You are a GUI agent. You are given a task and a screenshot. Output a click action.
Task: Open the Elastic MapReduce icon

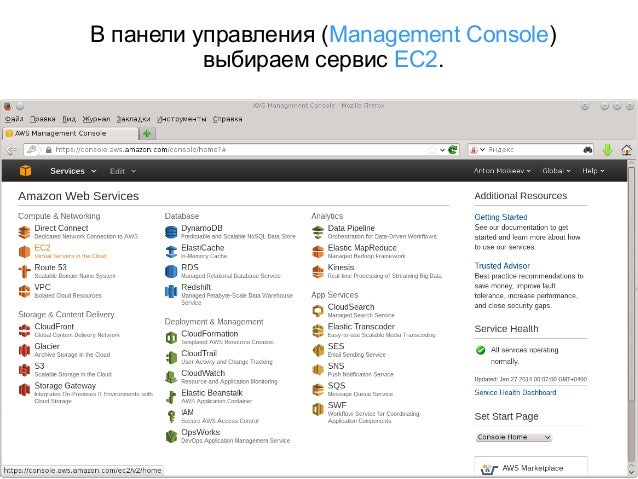(318, 252)
